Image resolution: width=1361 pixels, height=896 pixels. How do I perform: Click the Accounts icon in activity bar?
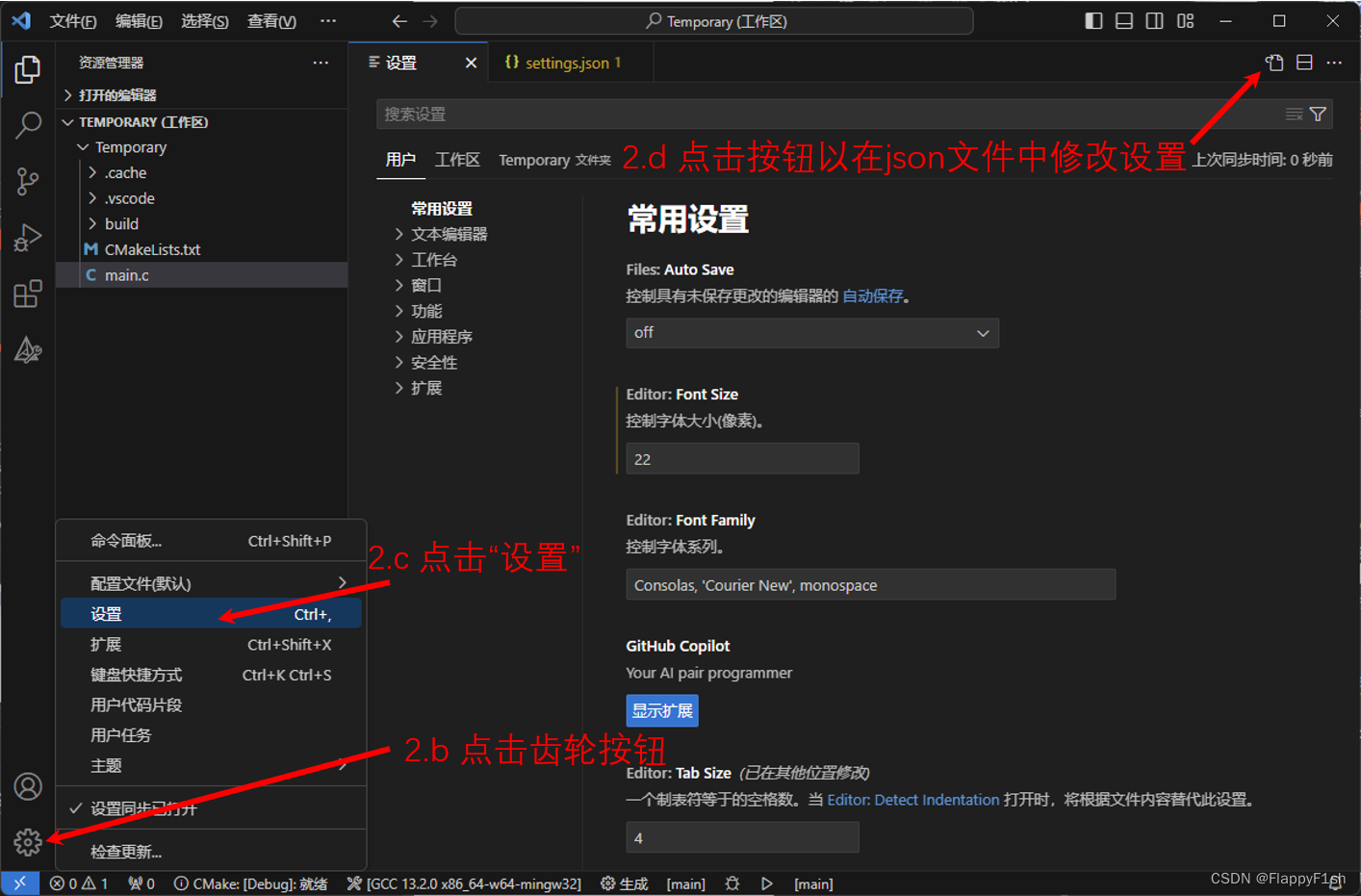(28, 787)
